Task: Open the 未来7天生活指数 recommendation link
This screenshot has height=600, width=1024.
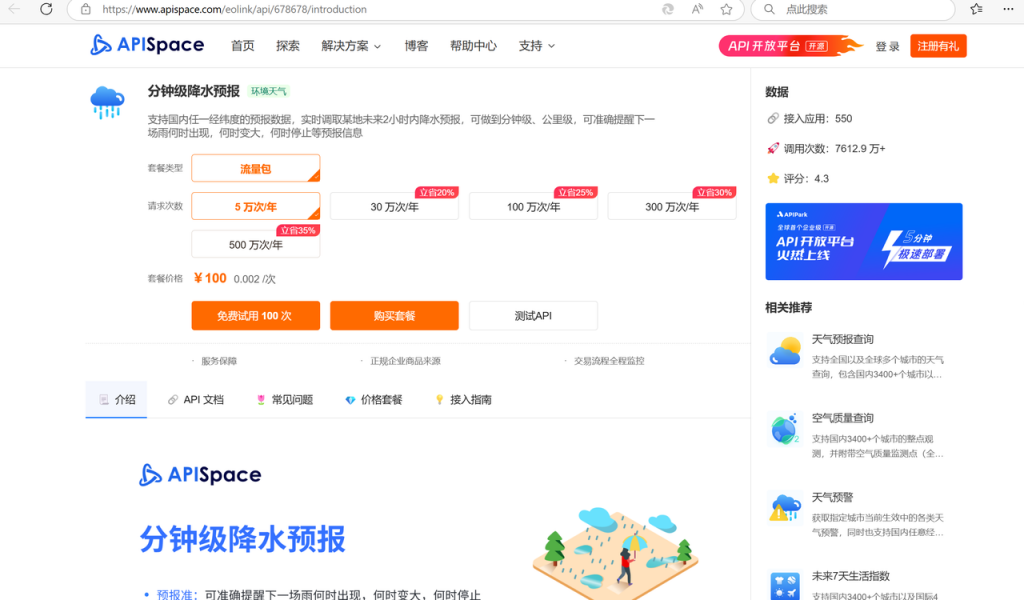Action: click(850, 576)
